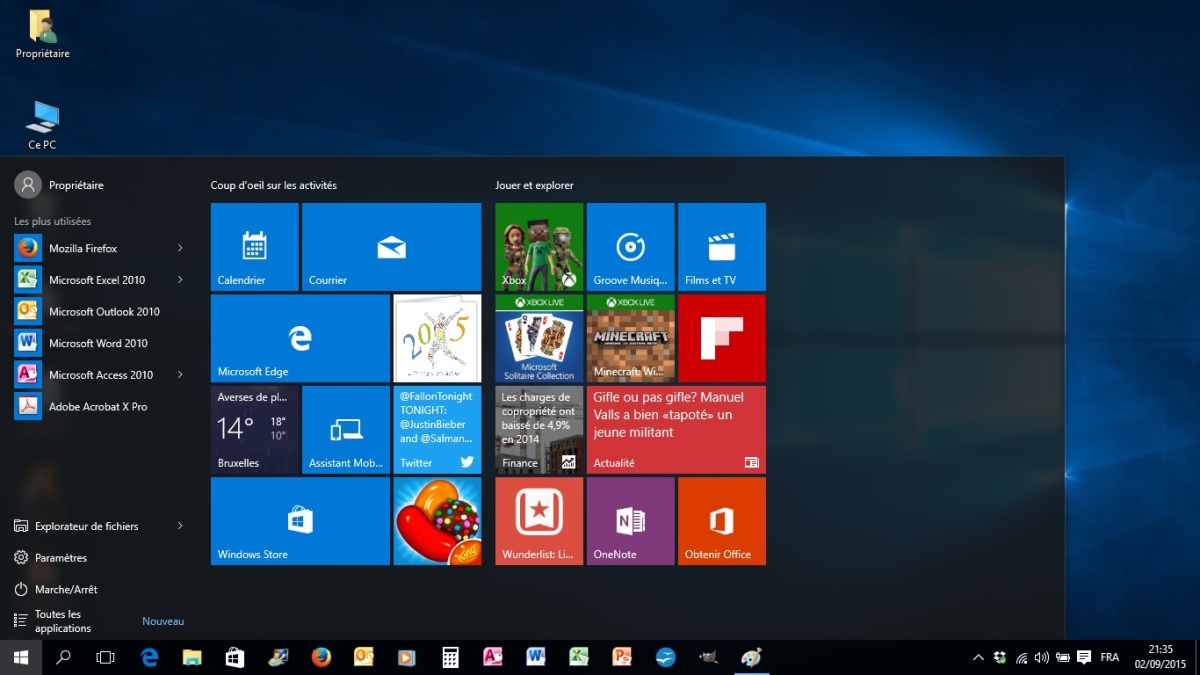Click the Calculator icon on the taskbar
This screenshot has height=675, width=1200.
click(x=450, y=657)
